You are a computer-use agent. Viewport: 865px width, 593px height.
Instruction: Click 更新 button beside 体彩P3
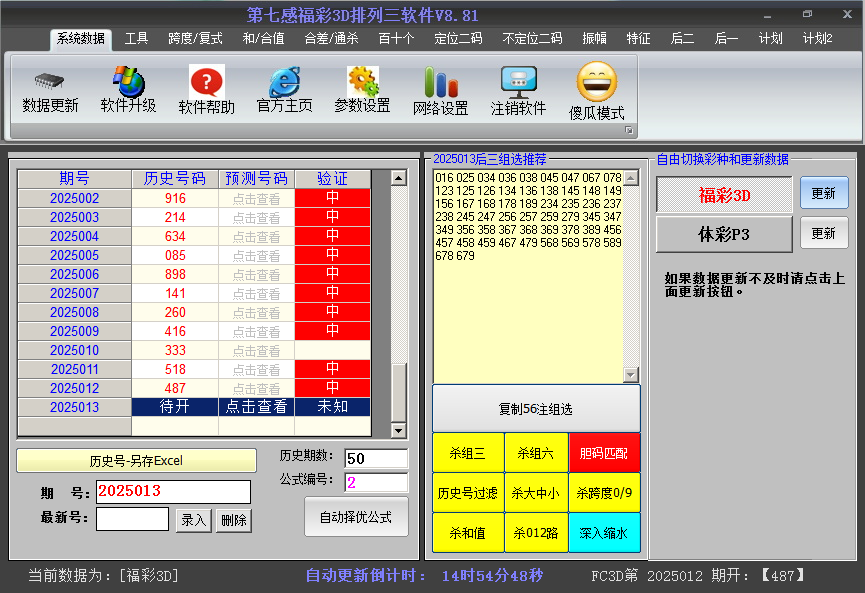click(x=824, y=233)
